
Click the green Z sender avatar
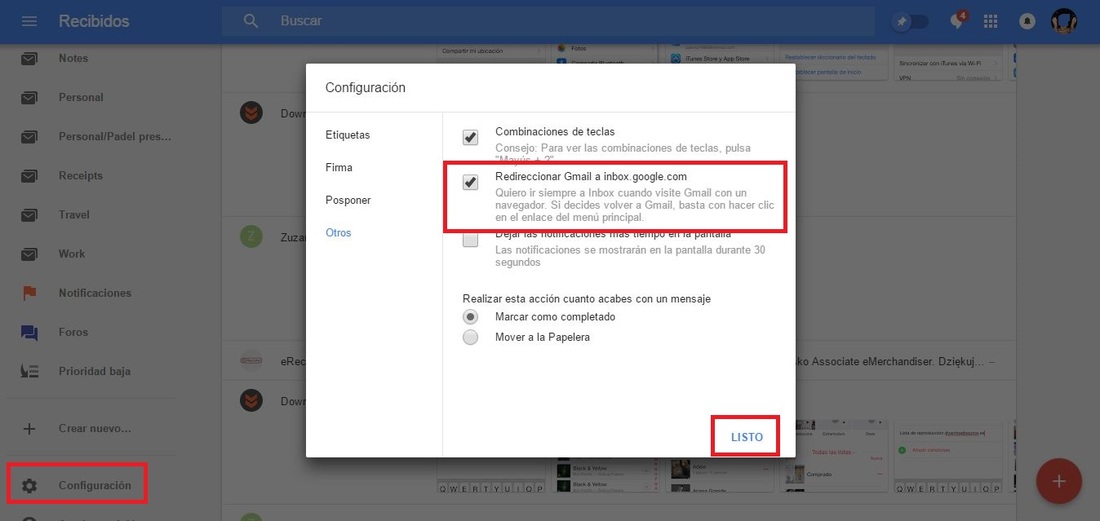click(x=251, y=236)
